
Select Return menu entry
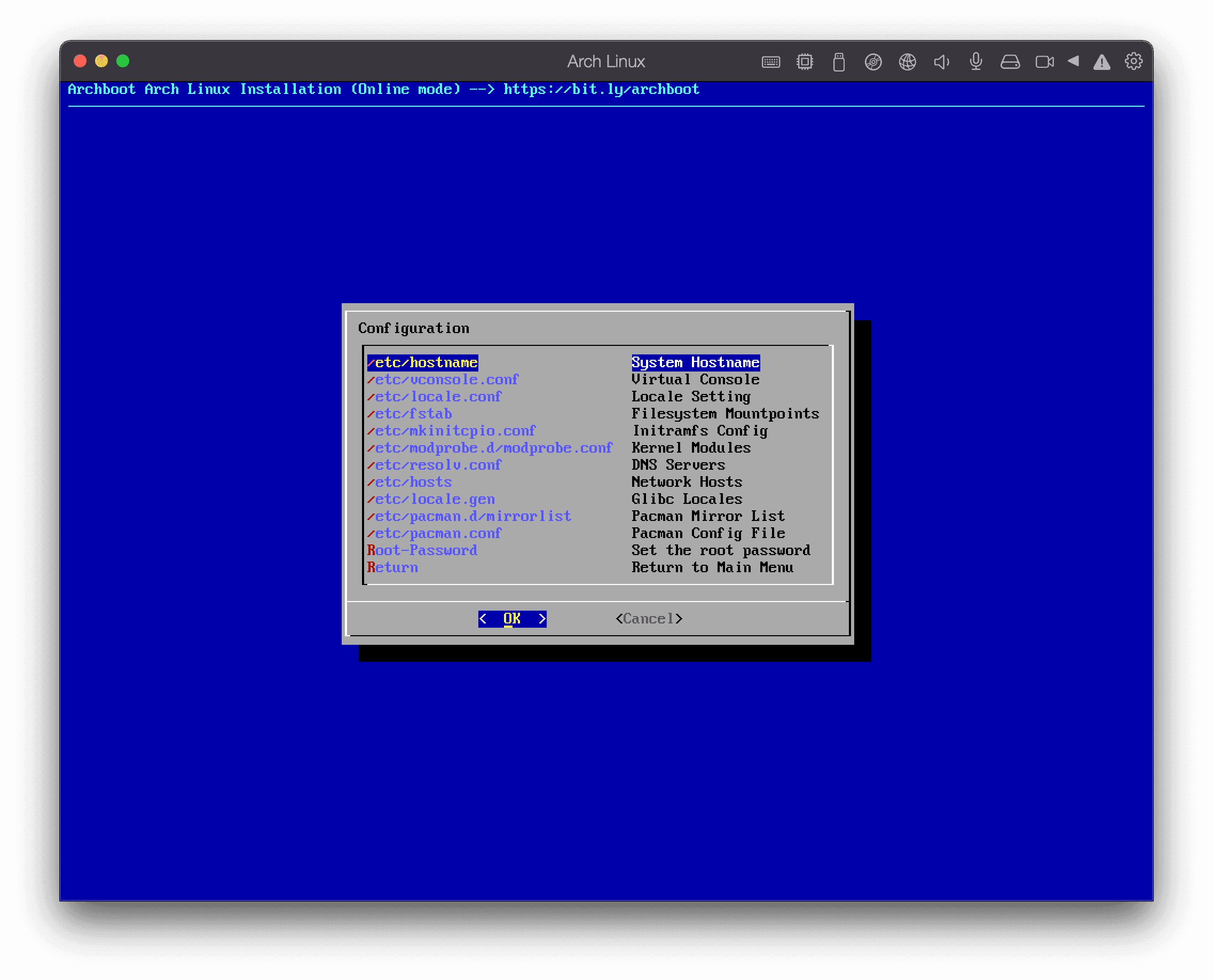[x=392, y=567]
